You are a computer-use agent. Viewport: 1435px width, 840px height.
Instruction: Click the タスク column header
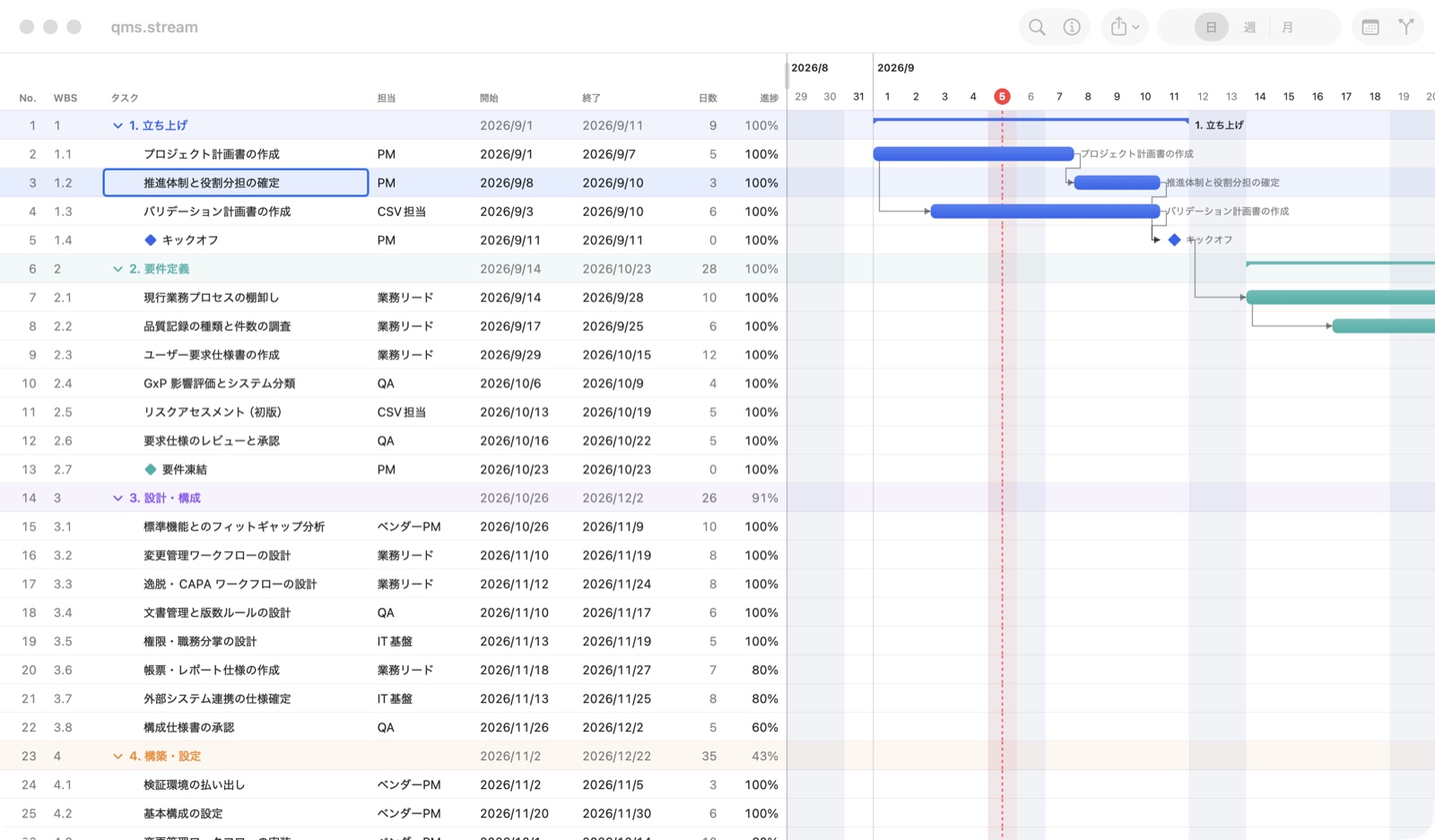pos(125,98)
